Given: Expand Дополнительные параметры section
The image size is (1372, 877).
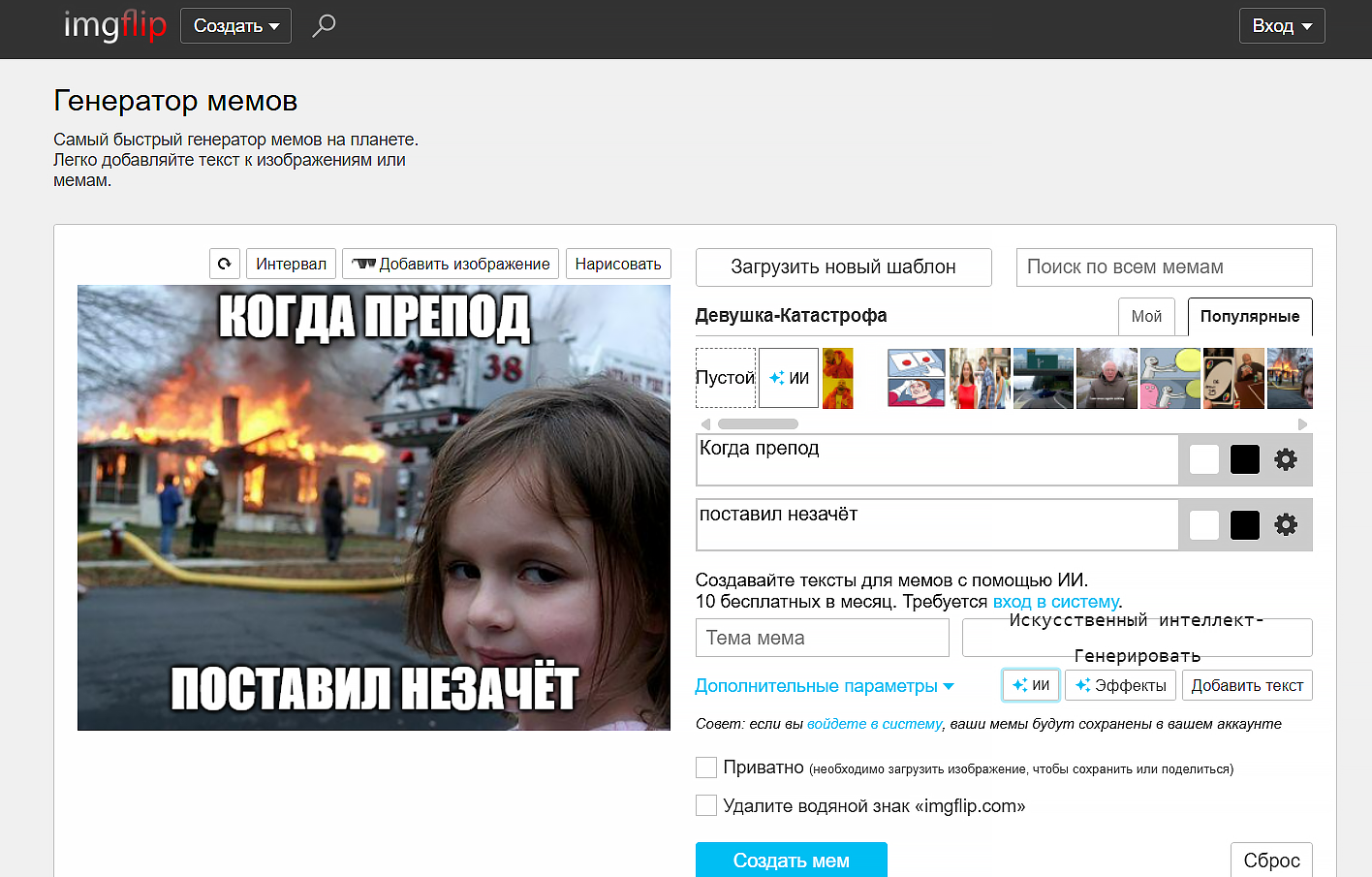Looking at the screenshot, I should click(x=825, y=686).
